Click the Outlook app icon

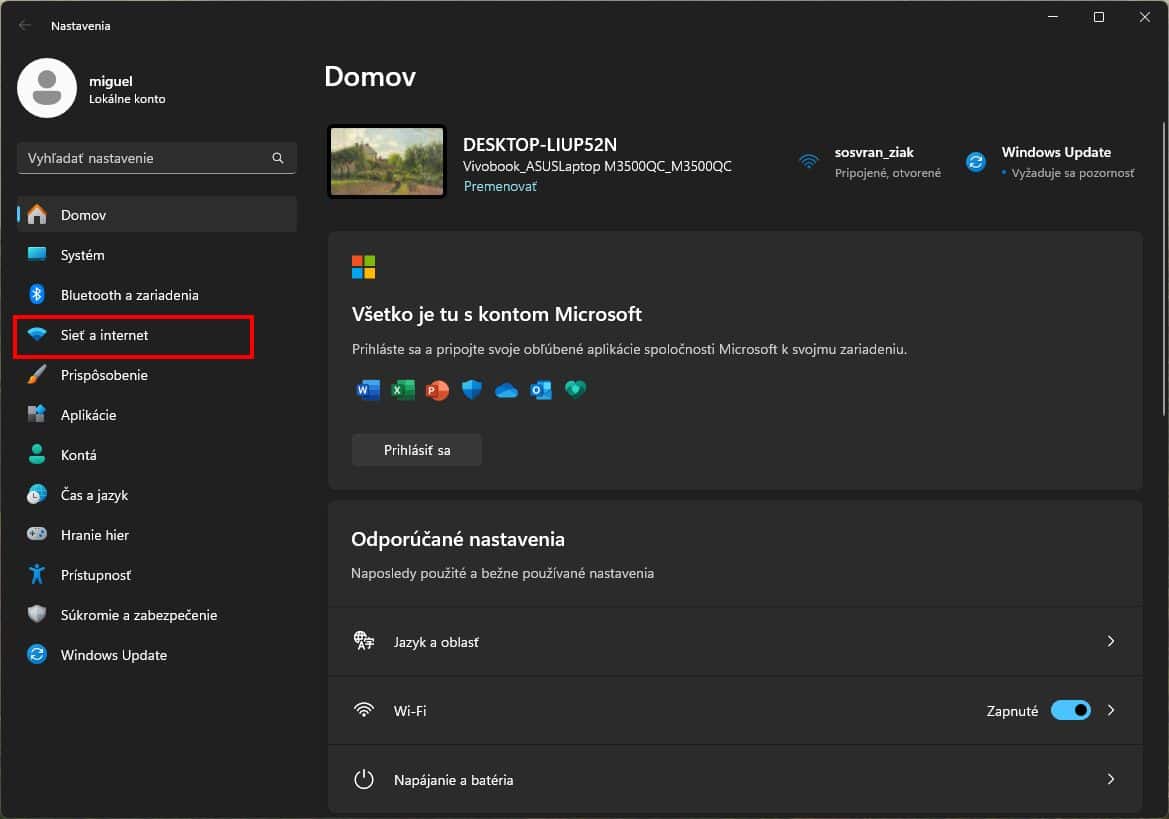[541, 390]
